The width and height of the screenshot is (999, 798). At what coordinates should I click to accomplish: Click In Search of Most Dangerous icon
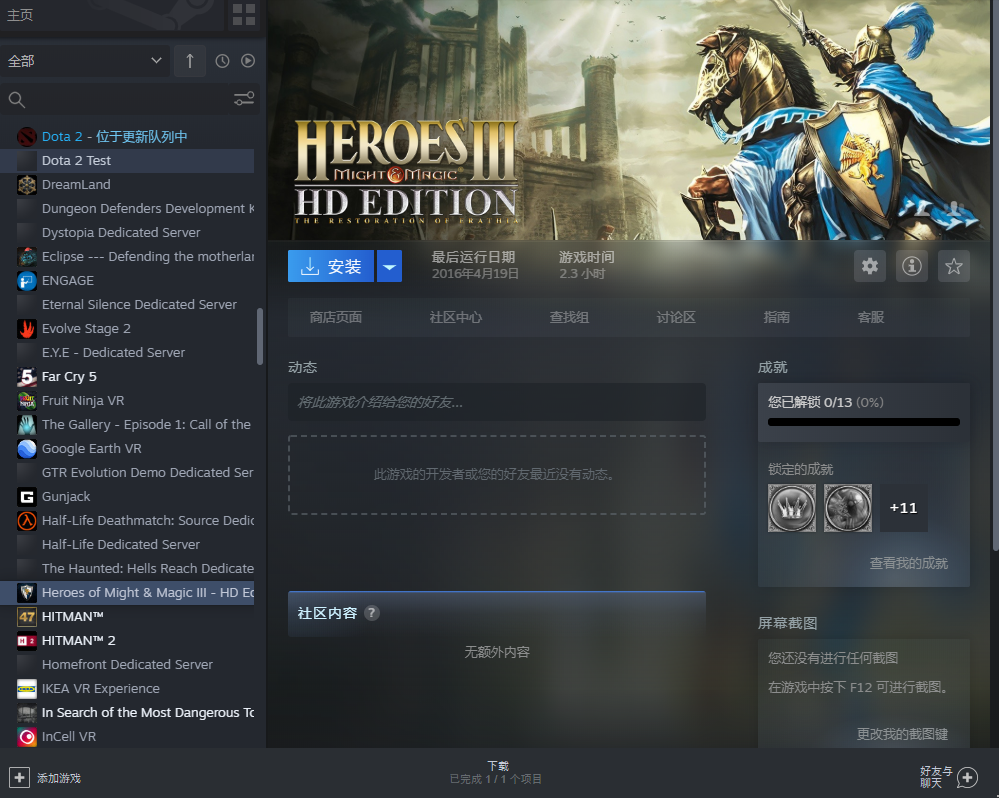coord(27,713)
